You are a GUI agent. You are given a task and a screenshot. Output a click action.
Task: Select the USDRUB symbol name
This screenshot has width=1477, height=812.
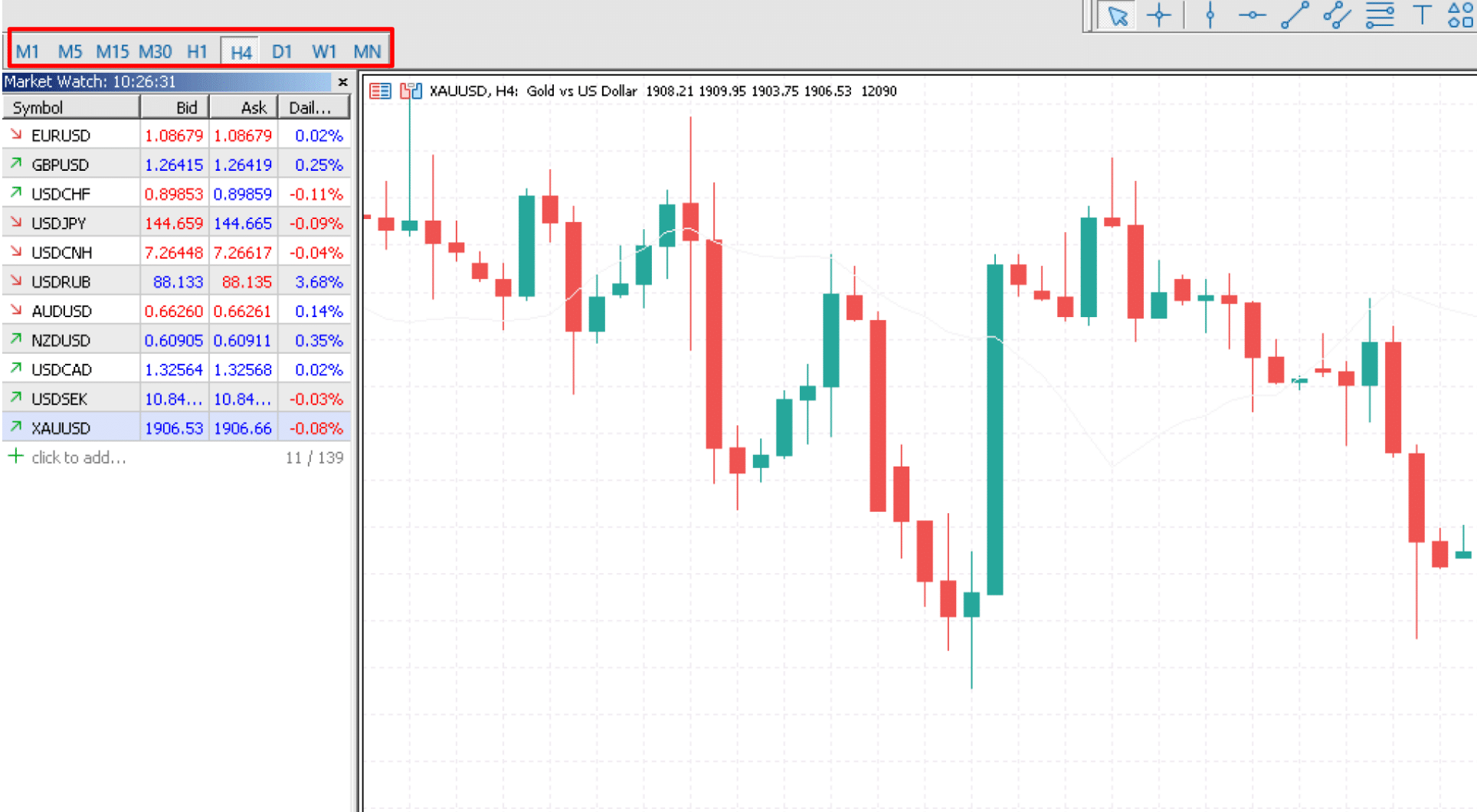click(61, 282)
